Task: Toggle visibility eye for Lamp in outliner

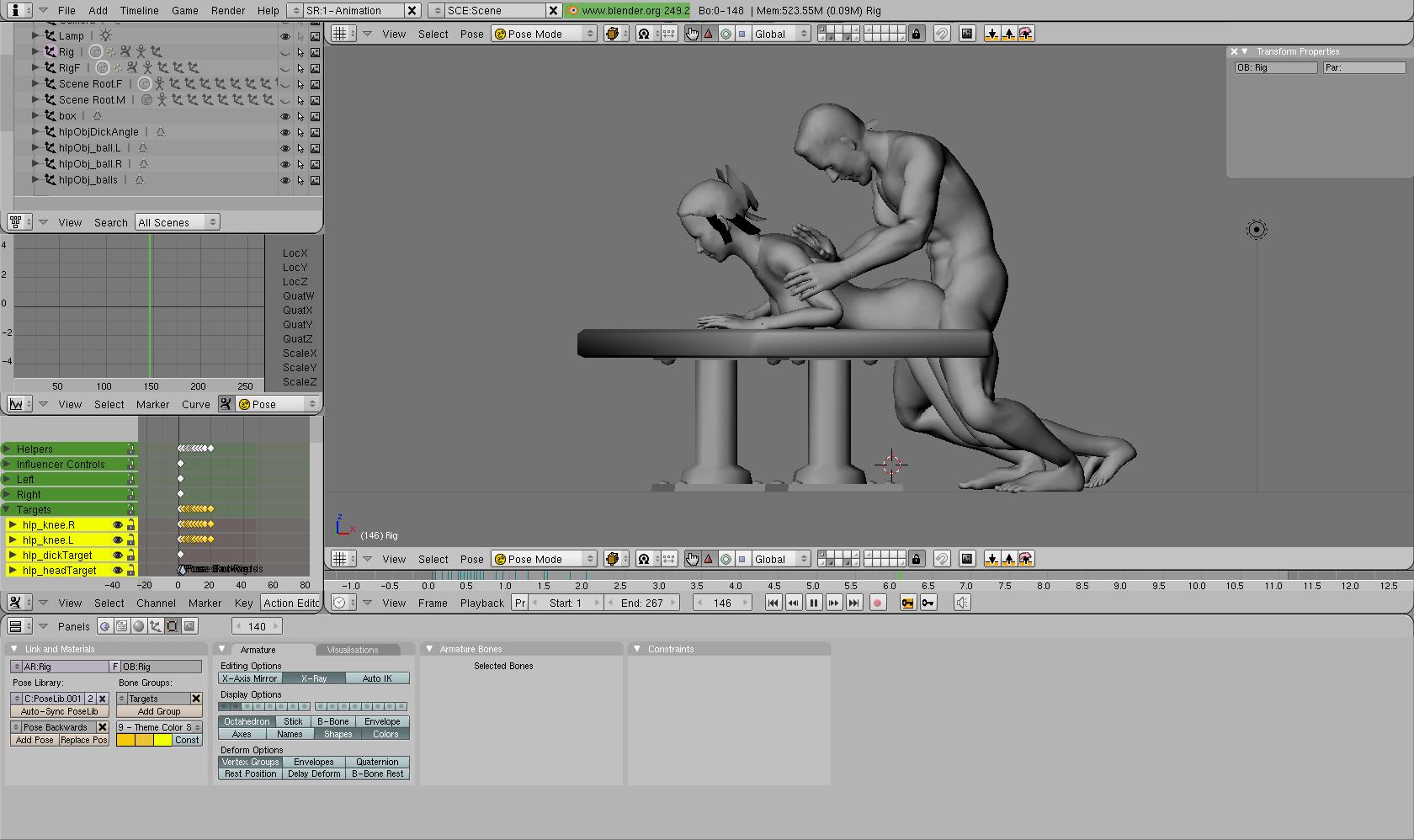Action: point(284,36)
